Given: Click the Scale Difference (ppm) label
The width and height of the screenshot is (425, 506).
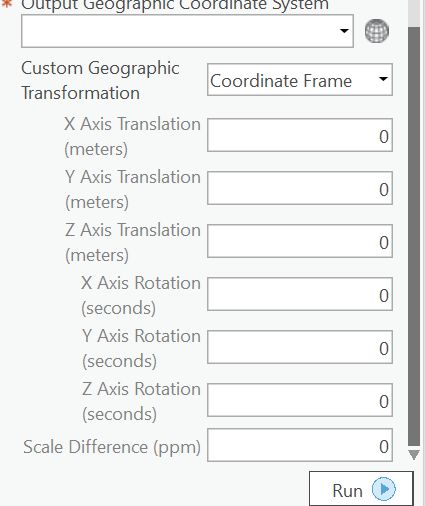Looking at the screenshot, I should pyautogui.click(x=112, y=447).
